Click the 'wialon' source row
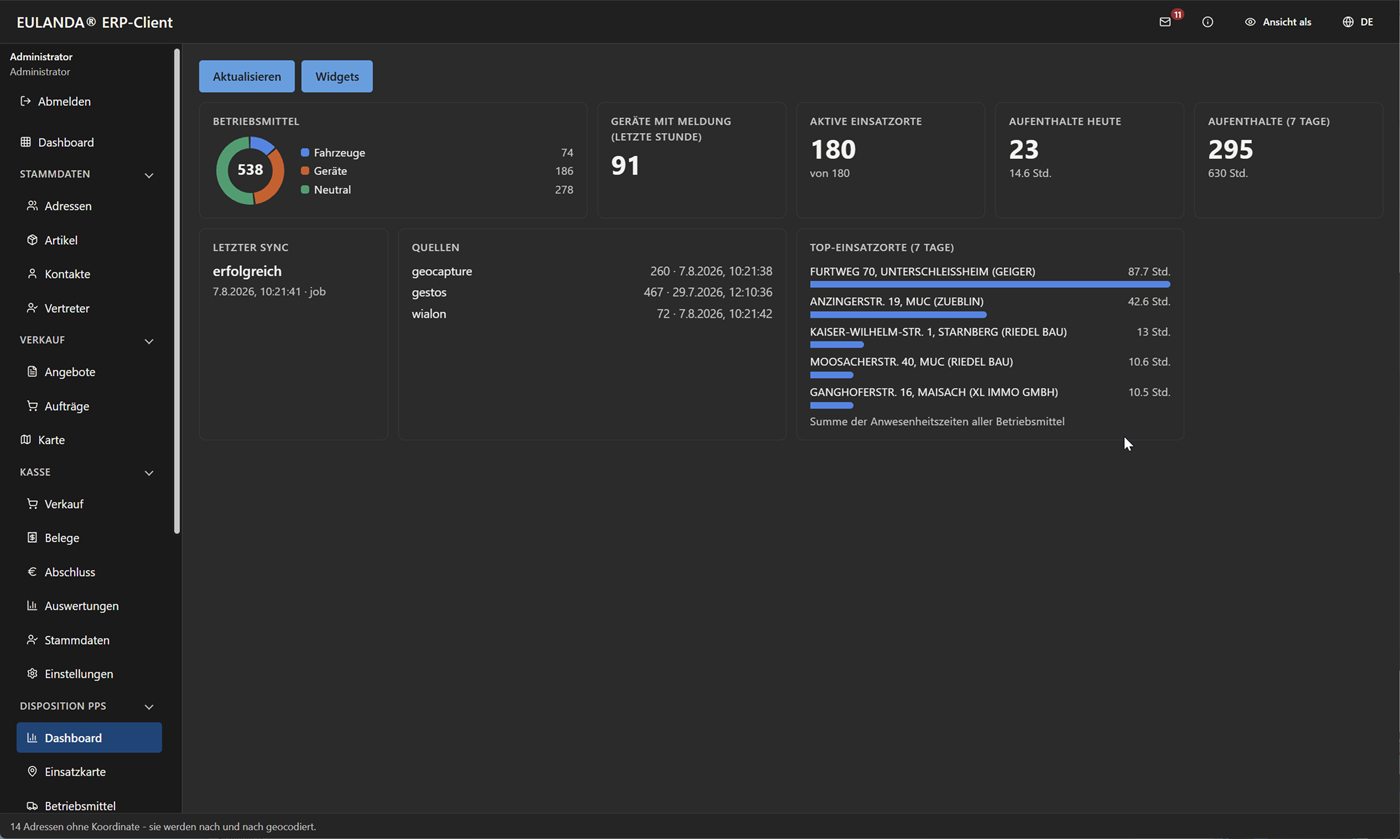This screenshot has width=1400, height=839. 592,314
